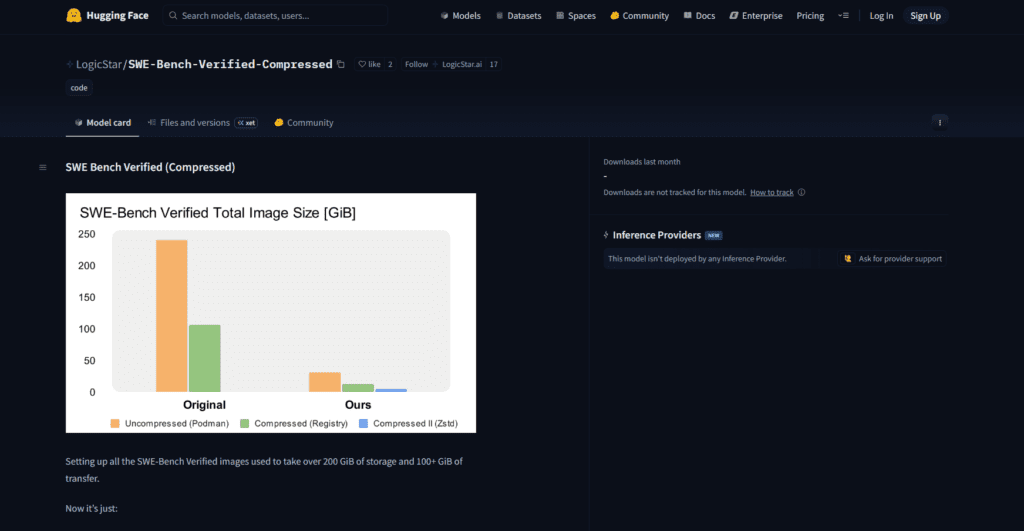
Task: Click the Inference Providers heading text
Action: click(x=656, y=235)
